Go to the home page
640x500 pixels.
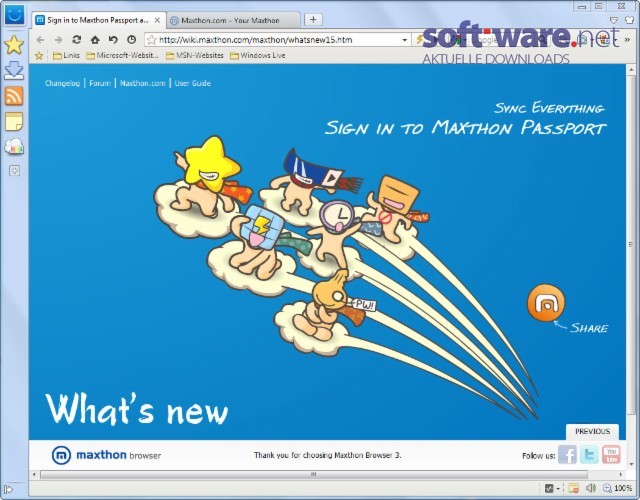[x=95, y=40]
